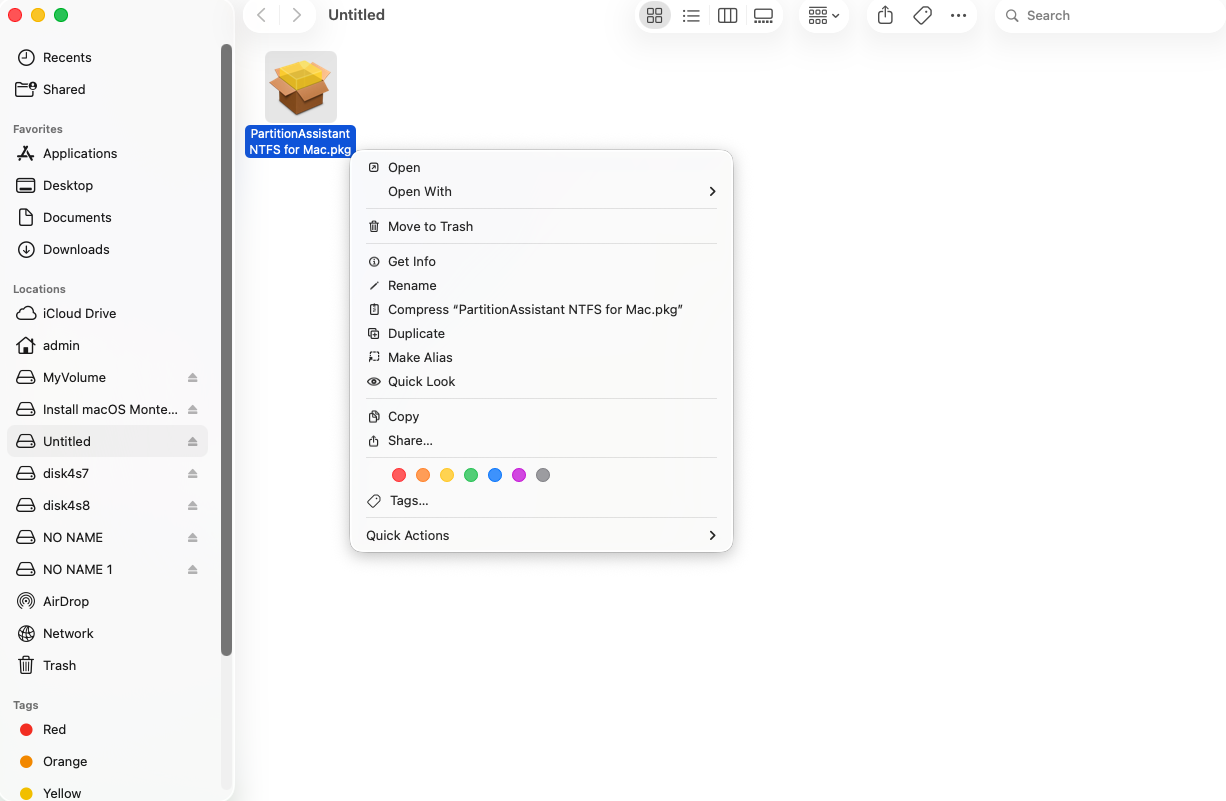Apply the yellow tag color dot
Screen dimensions: 1226x801
tap(447, 475)
